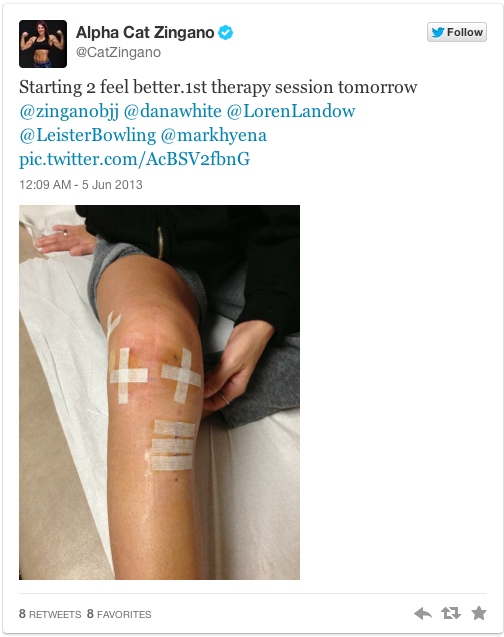Click the blue verified badge
504x637 pixels.
click(226, 32)
